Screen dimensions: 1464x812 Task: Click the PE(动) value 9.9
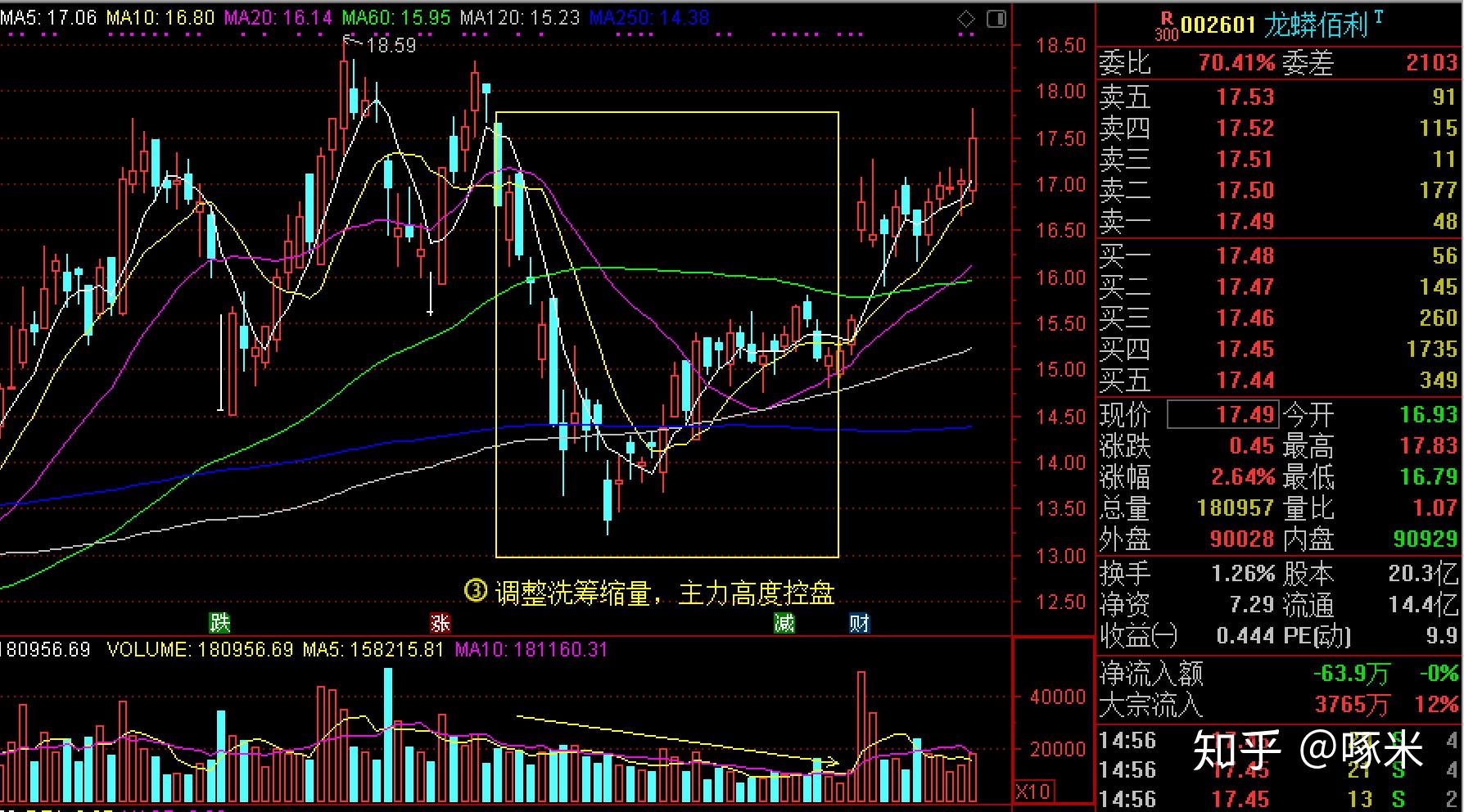(x=1442, y=636)
